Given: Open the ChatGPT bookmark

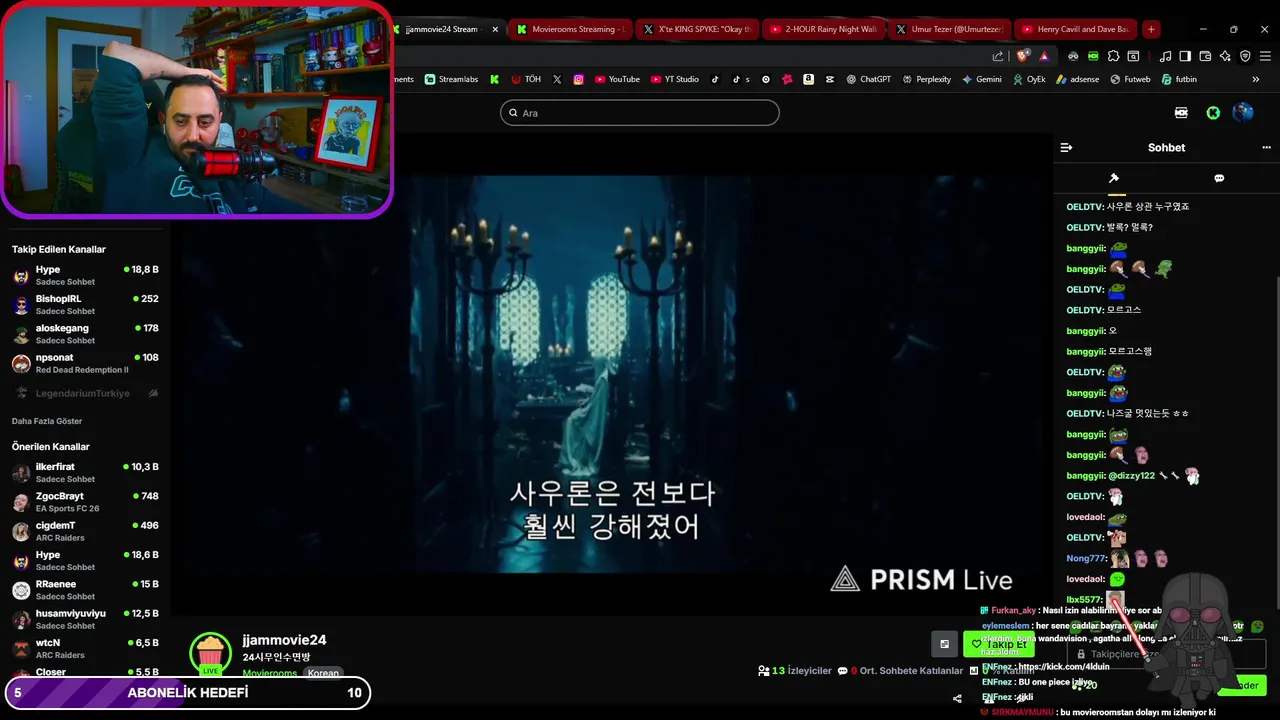Looking at the screenshot, I should coord(868,79).
